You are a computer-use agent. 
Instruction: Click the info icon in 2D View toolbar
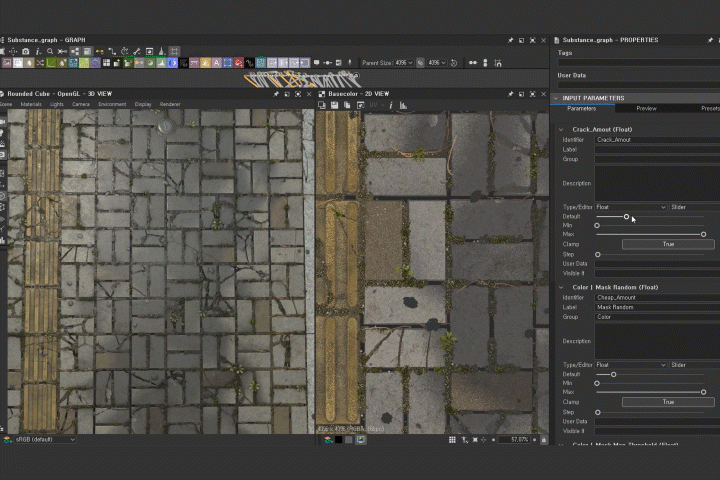coord(391,106)
